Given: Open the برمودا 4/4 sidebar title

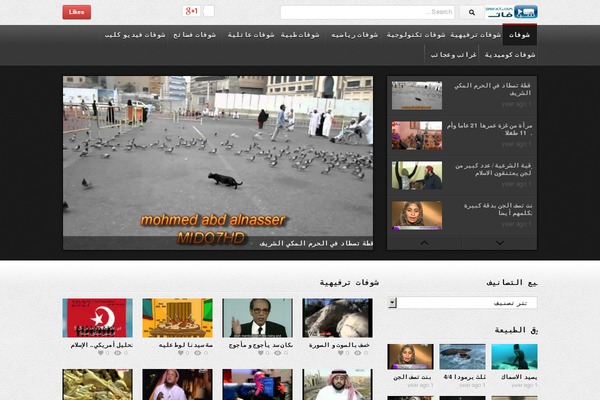Looking at the screenshot, I should click(x=464, y=377).
